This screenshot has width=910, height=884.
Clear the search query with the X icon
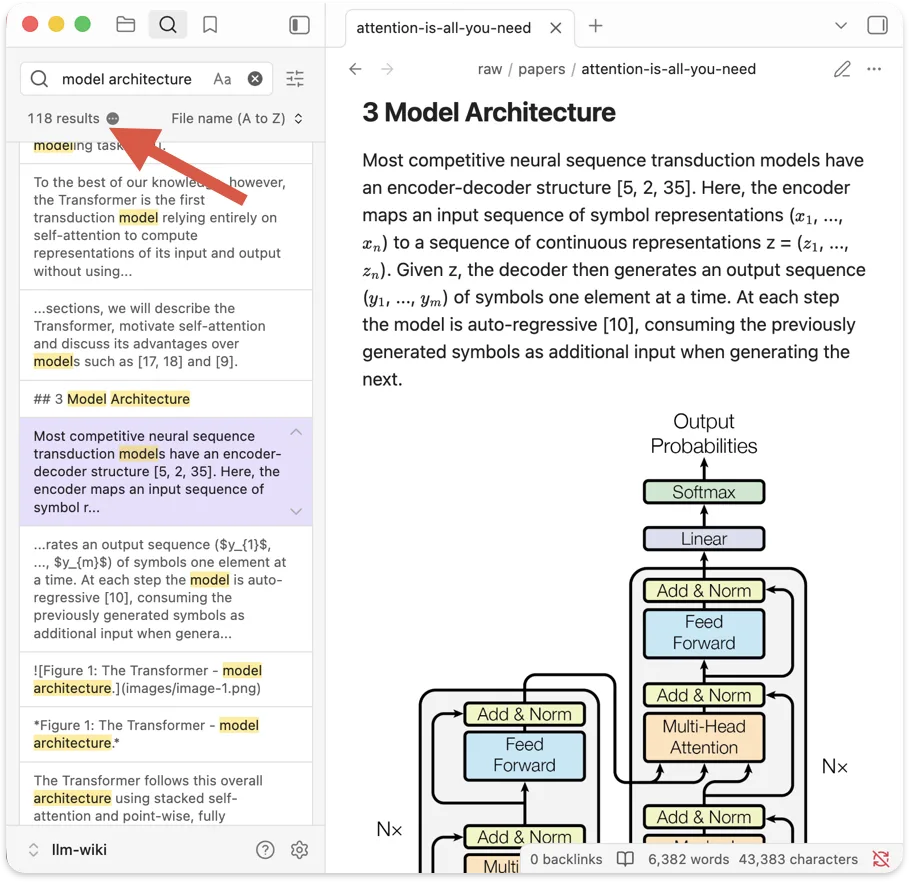pos(255,79)
